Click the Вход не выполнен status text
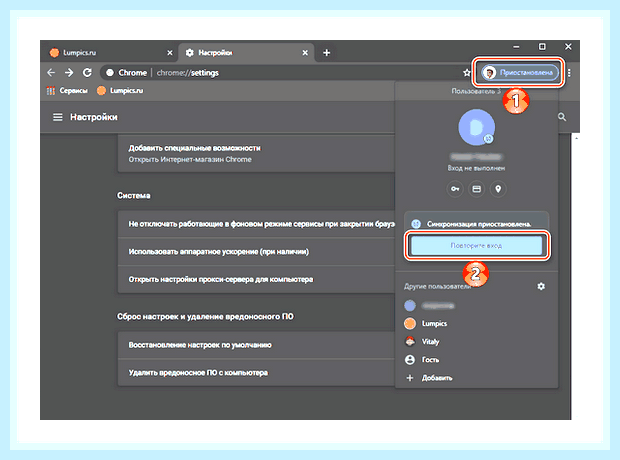Viewport: 620px width, 460px height. tap(476, 168)
